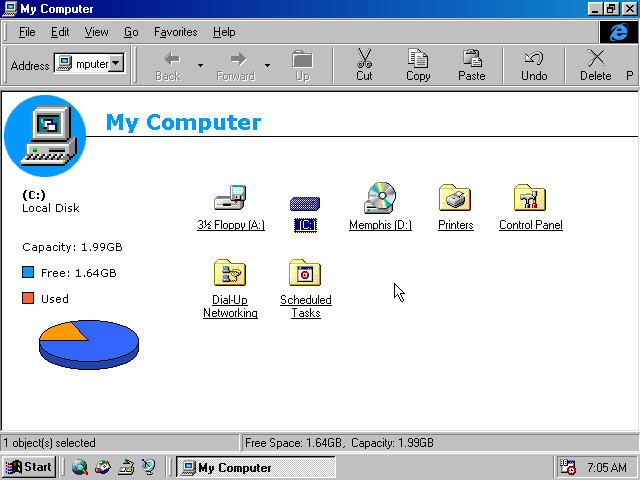The image size is (640, 480).
Task: Click the 'Free Space: 1.64GB' status bar text
Action: pyautogui.click(x=293, y=443)
